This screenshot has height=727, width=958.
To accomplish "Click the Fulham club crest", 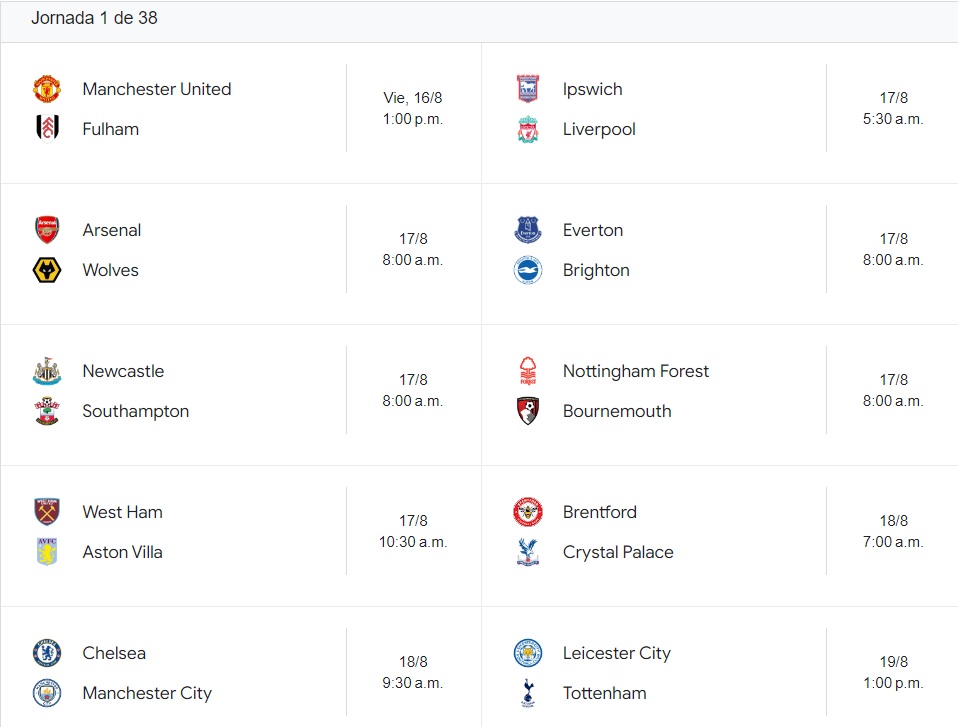I will point(47,129).
